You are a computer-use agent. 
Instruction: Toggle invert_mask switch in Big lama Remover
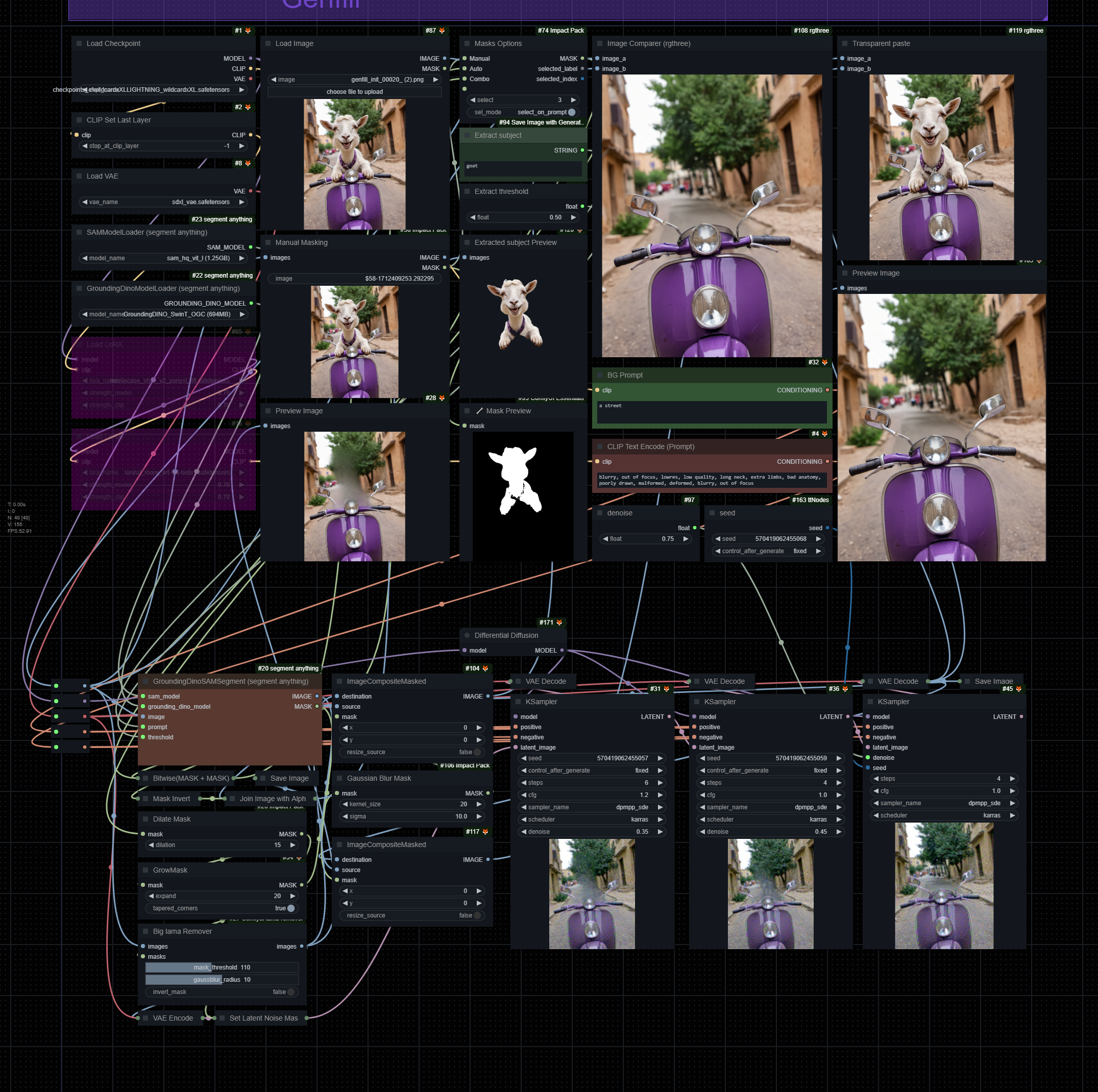[x=291, y=992]
